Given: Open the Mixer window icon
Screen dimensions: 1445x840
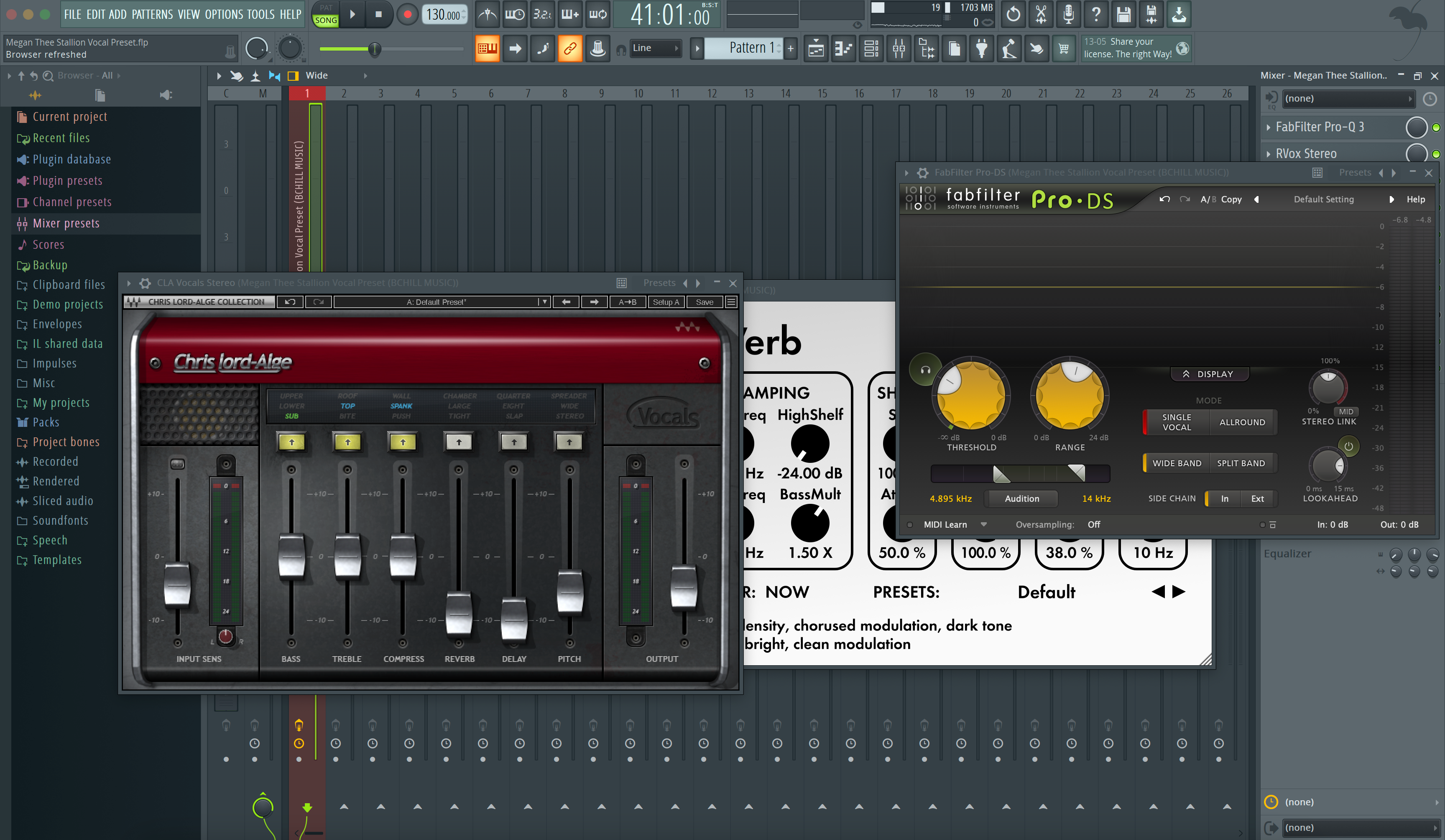Looking at the screenshot, I should point(899,49).
